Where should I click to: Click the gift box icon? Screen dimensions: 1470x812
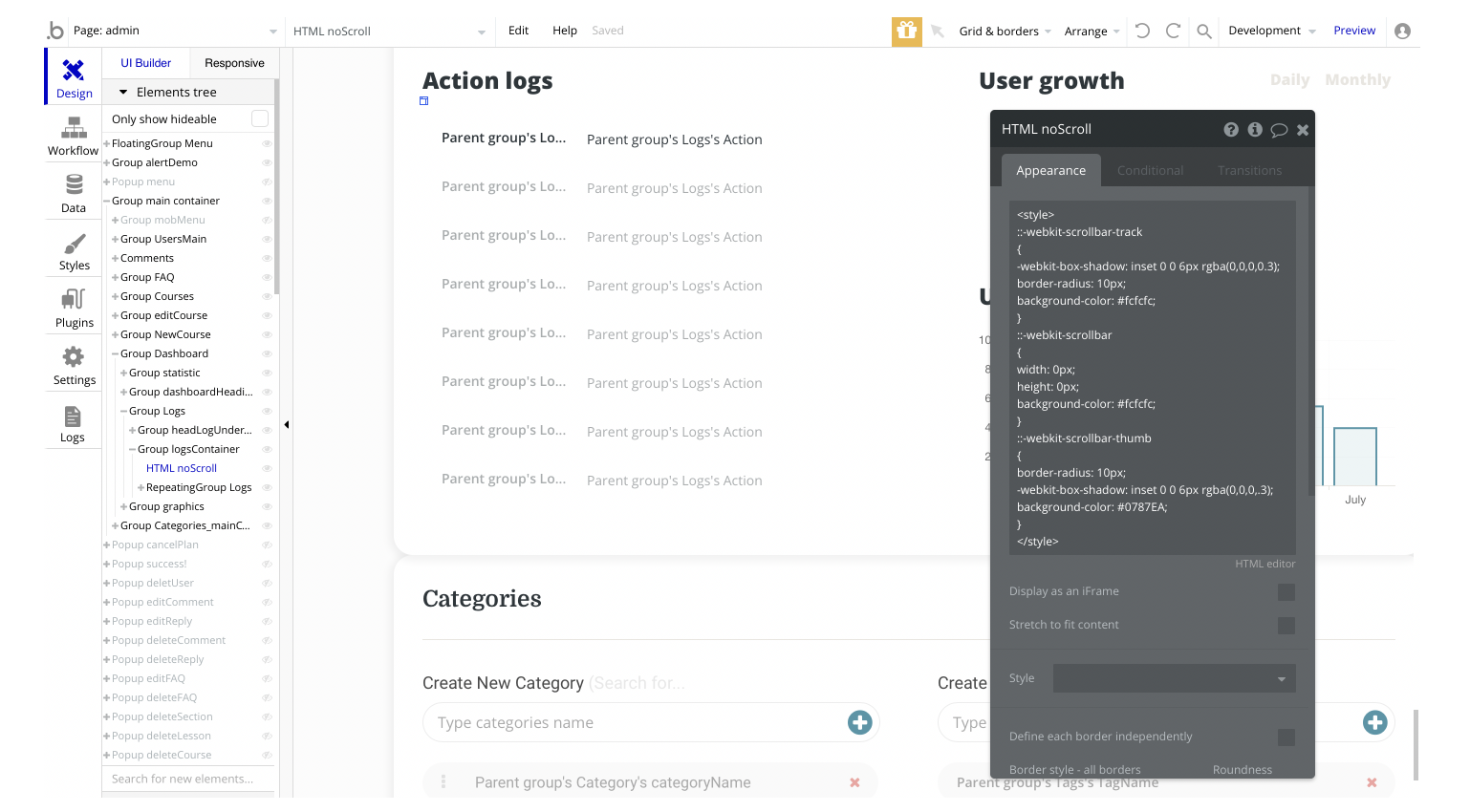coord(906,31)
